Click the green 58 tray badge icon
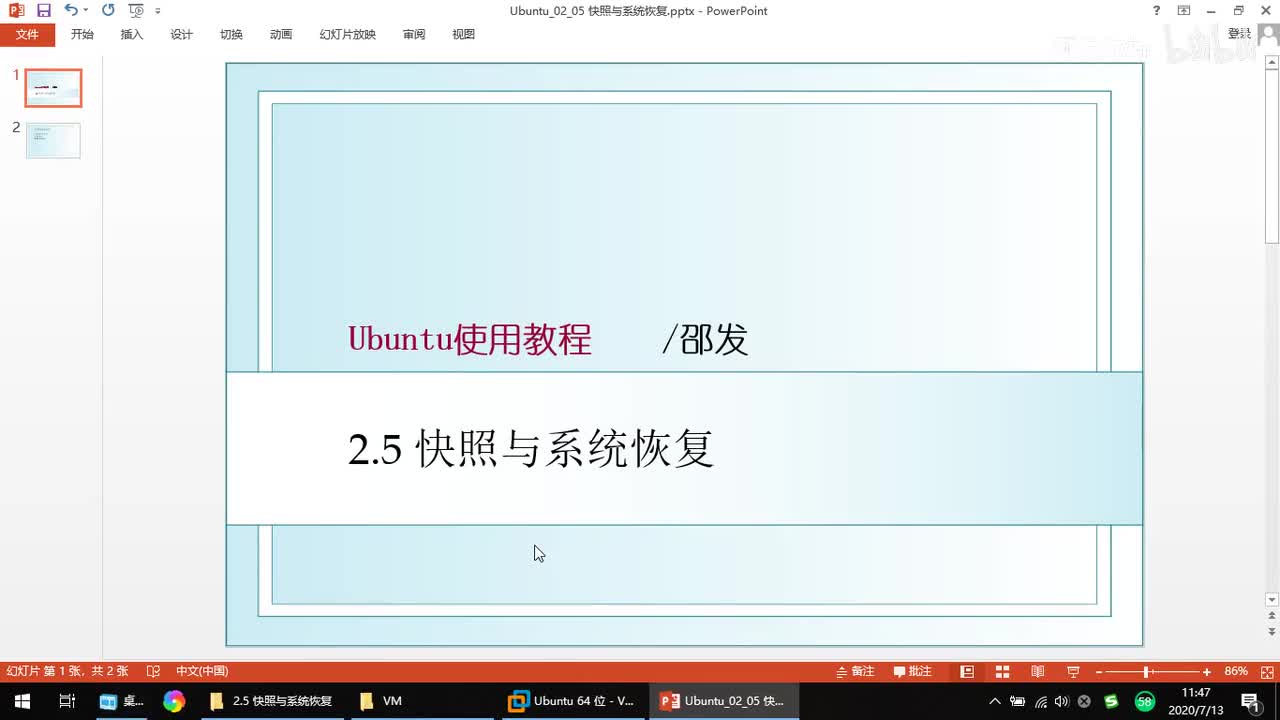This screenshot has width=1280, height=720. (x=1145, y=701)
